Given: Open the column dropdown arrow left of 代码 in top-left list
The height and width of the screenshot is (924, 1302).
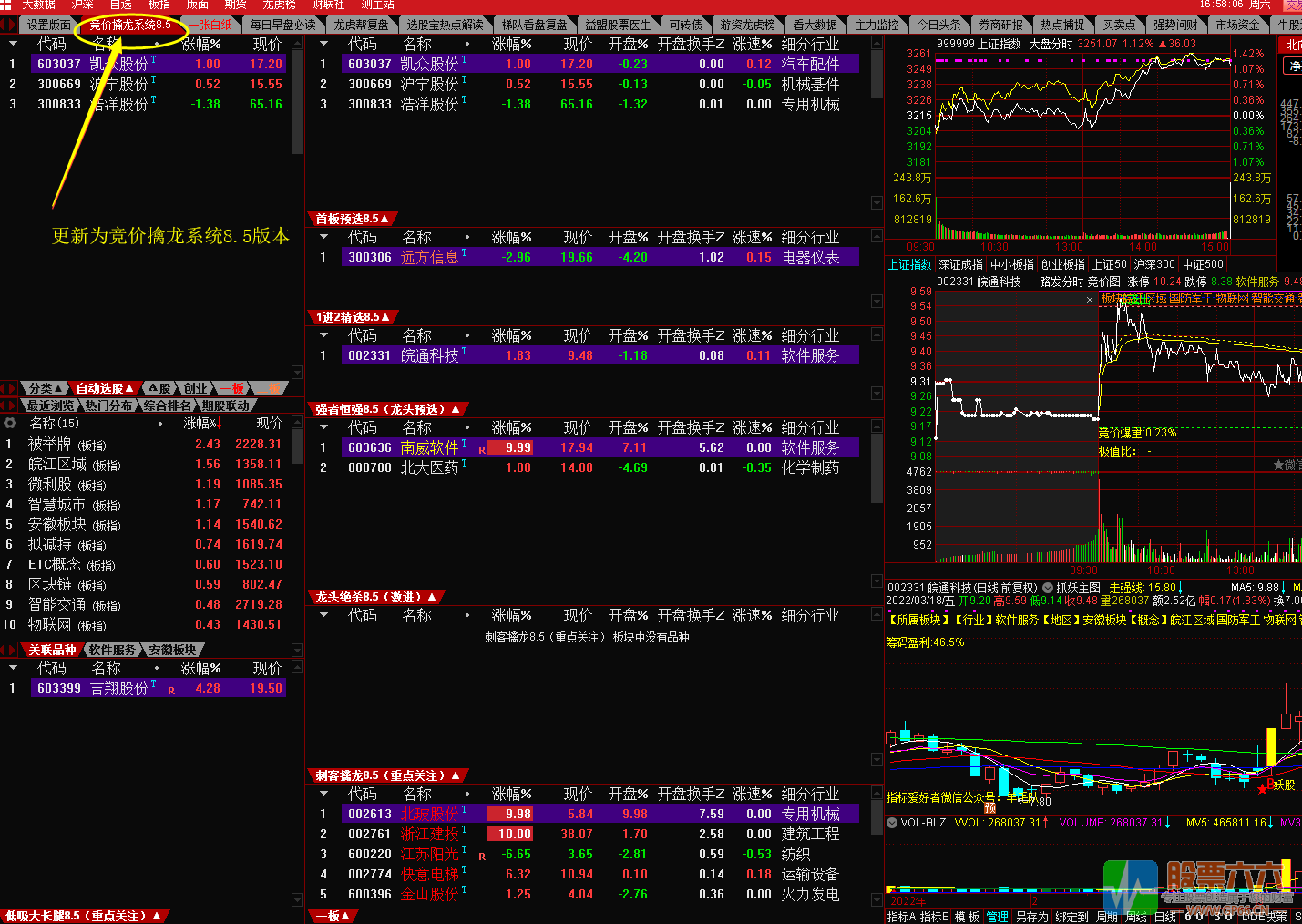Looking at the screenshot, I should click(x=13, y=44).
